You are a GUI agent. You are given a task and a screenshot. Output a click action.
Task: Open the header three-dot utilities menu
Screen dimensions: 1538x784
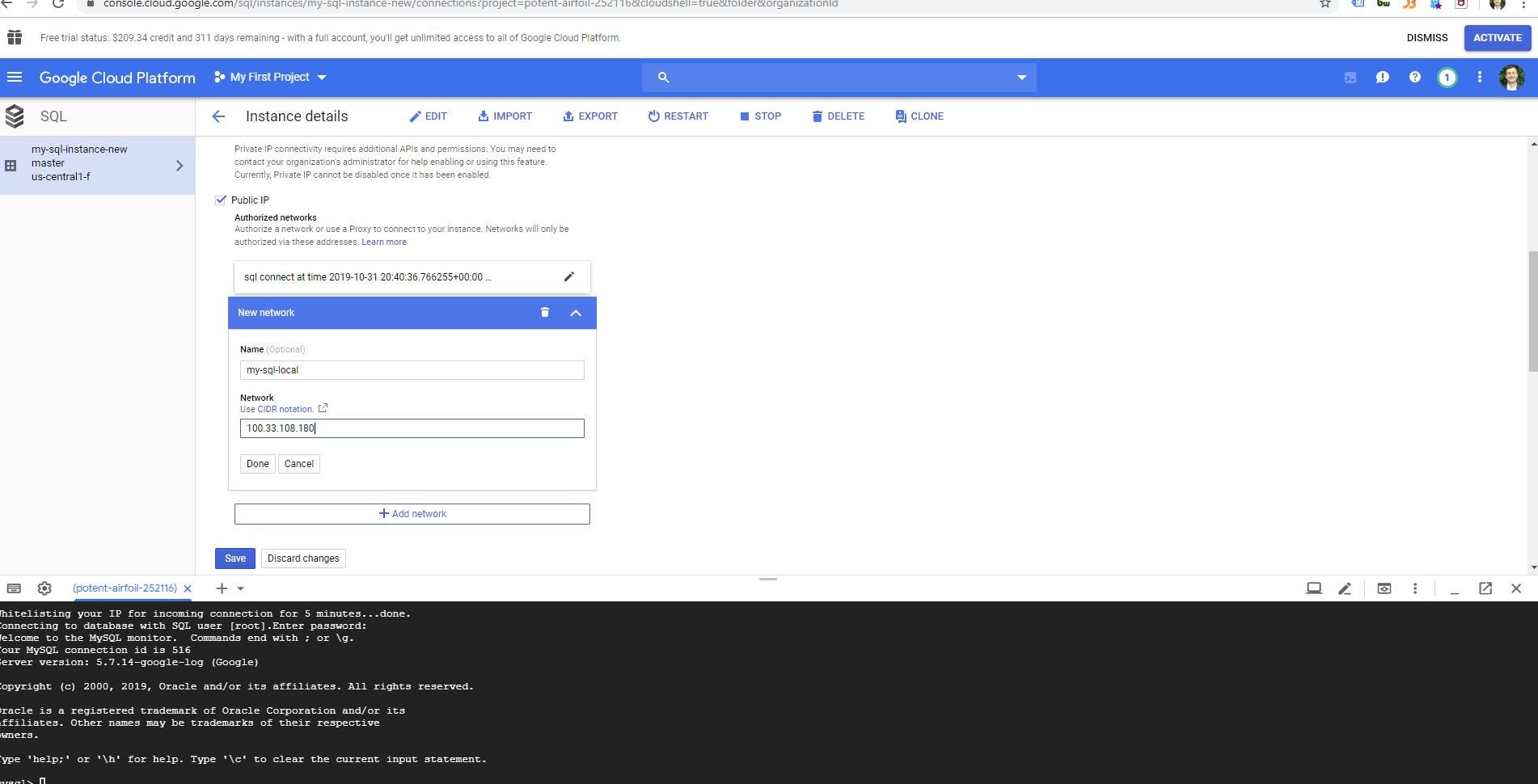pyautogui.click(x=1480, y=78)
